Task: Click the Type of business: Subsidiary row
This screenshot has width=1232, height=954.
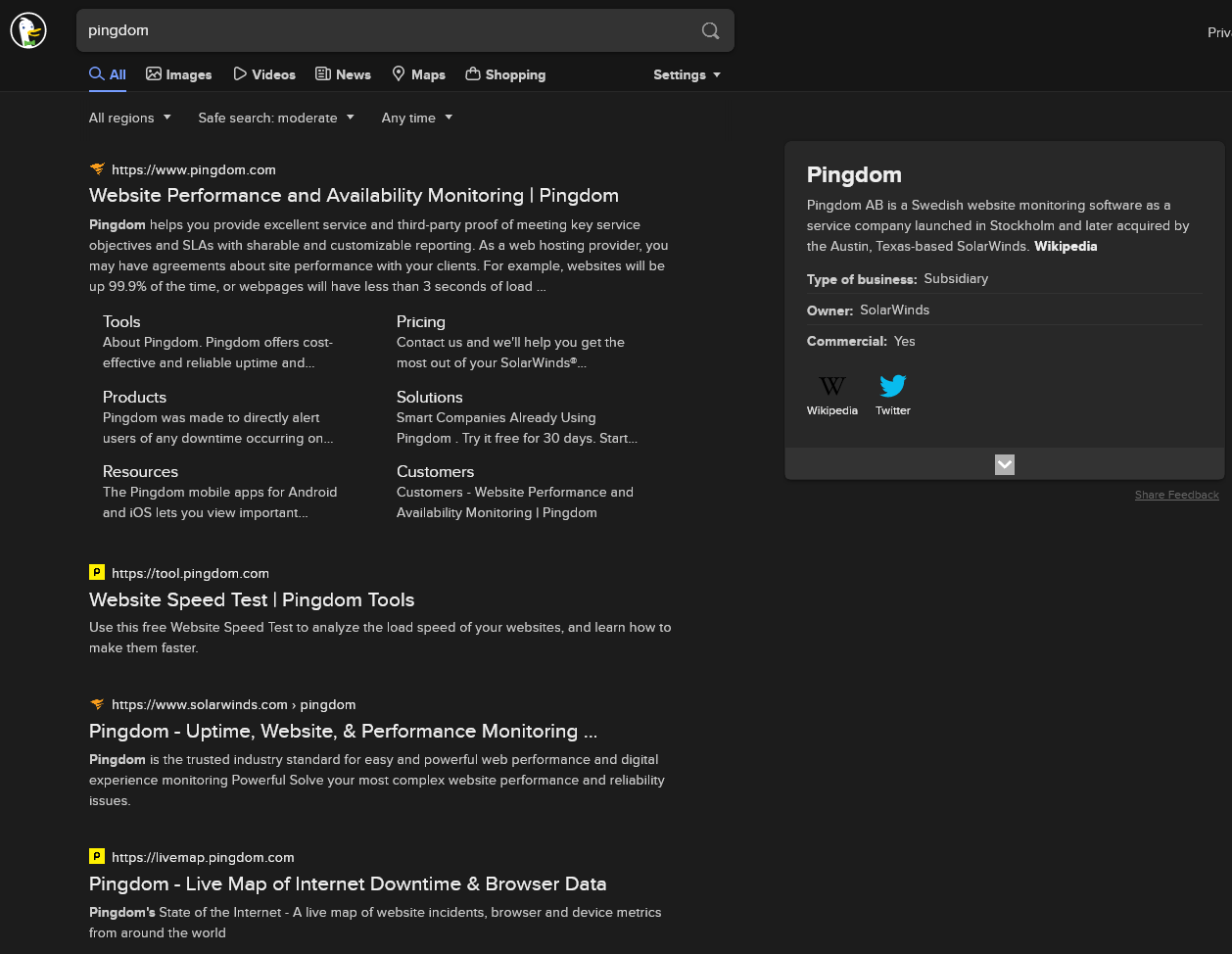Action: tap(1005, 278)
